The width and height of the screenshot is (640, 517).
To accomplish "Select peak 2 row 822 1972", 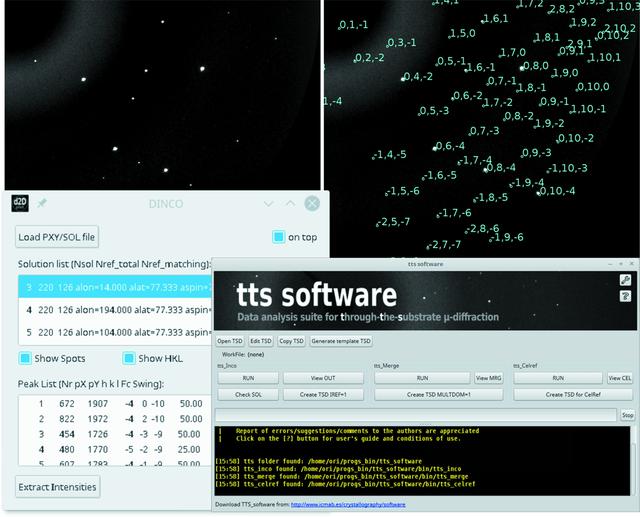I will 115,419.
